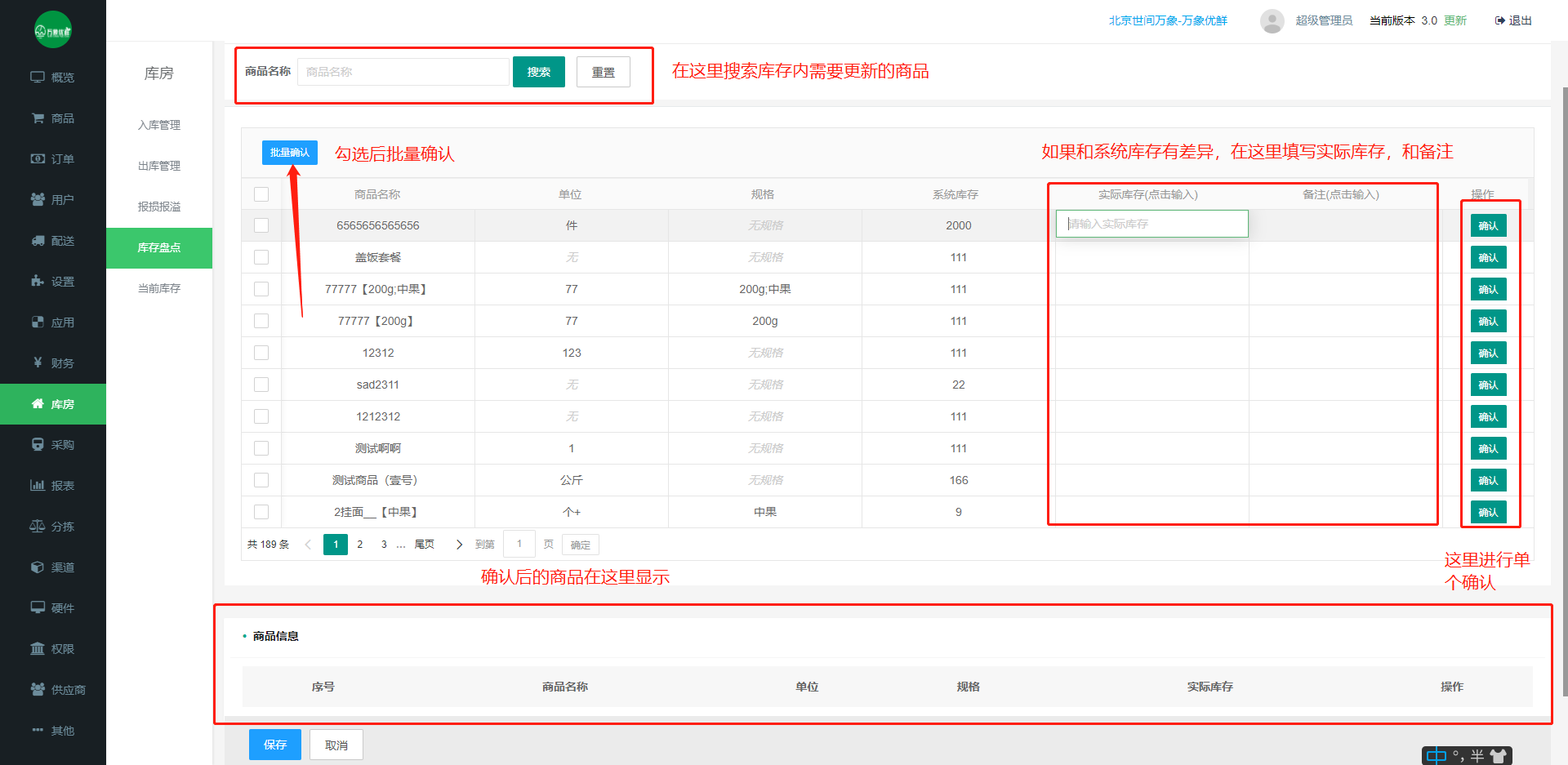Click the 设置 puzzle icon
This screenshot has height=765, width=1568.
(x=38, y=281)
